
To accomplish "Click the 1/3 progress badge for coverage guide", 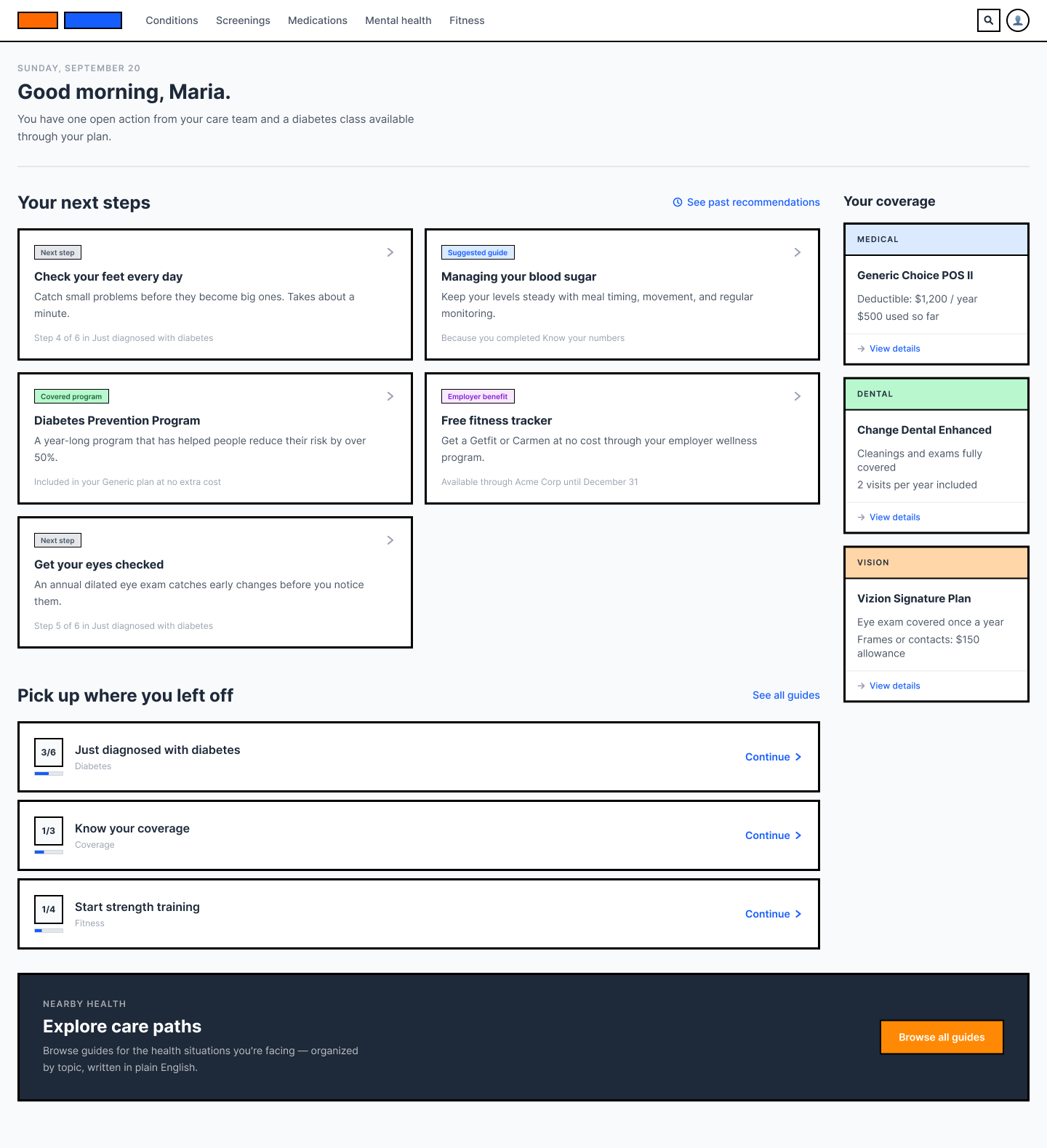I will (49, 831).
